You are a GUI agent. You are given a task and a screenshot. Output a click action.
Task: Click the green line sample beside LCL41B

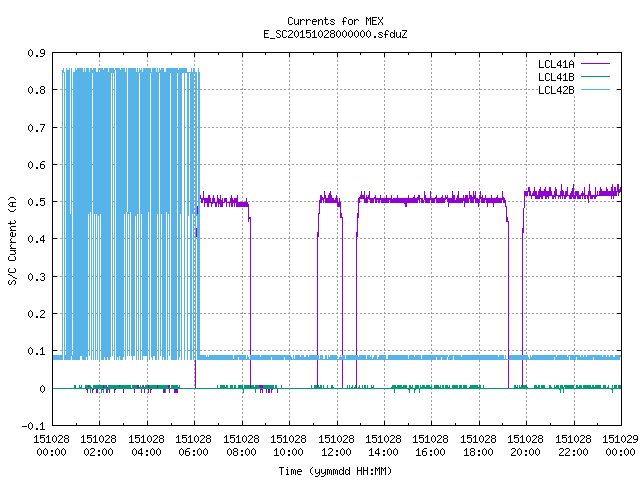point(595,76)
